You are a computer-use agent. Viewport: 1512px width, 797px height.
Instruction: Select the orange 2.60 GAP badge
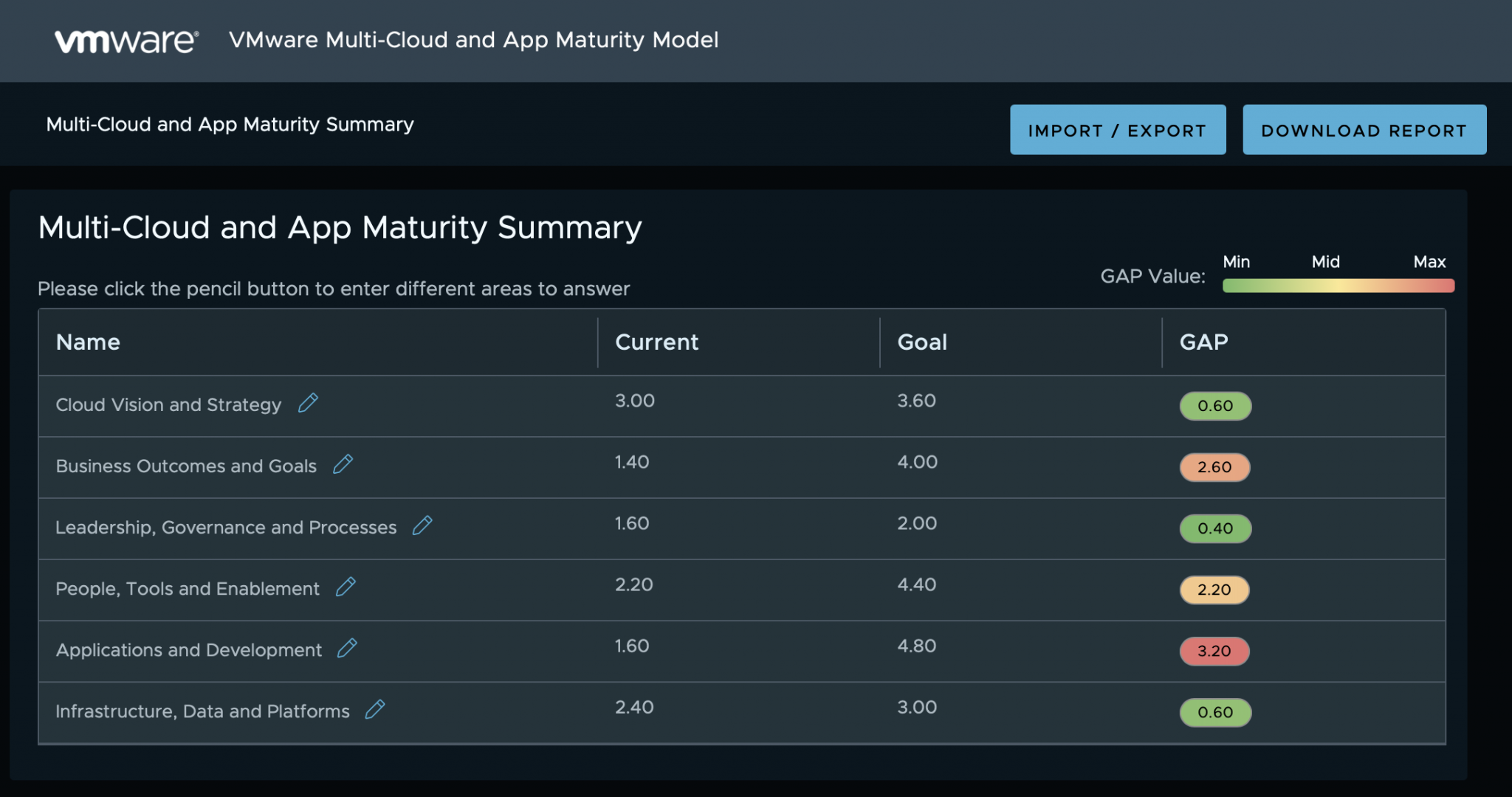click(1214, 467)
